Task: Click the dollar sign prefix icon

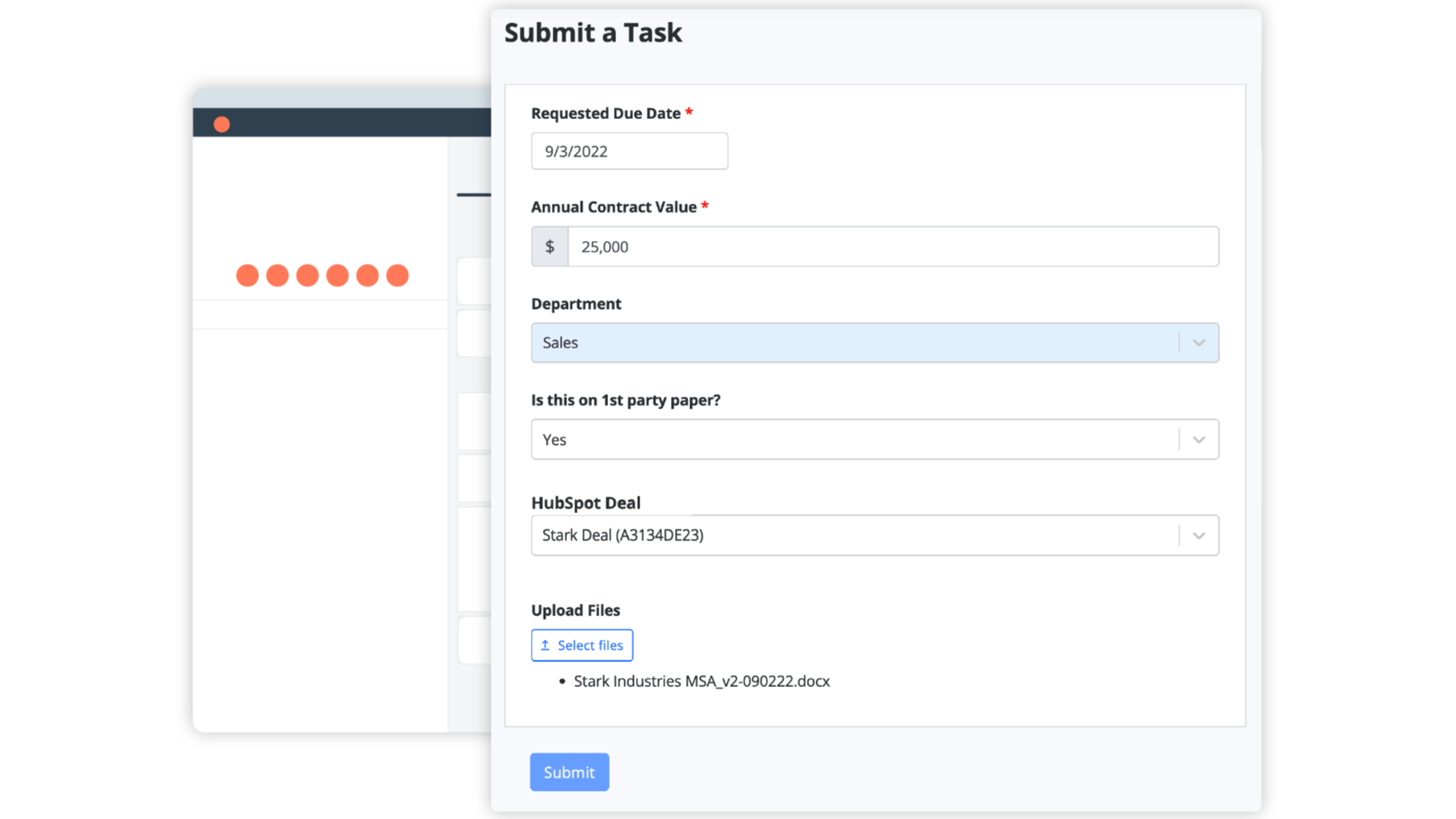Action: click(550, 247)
